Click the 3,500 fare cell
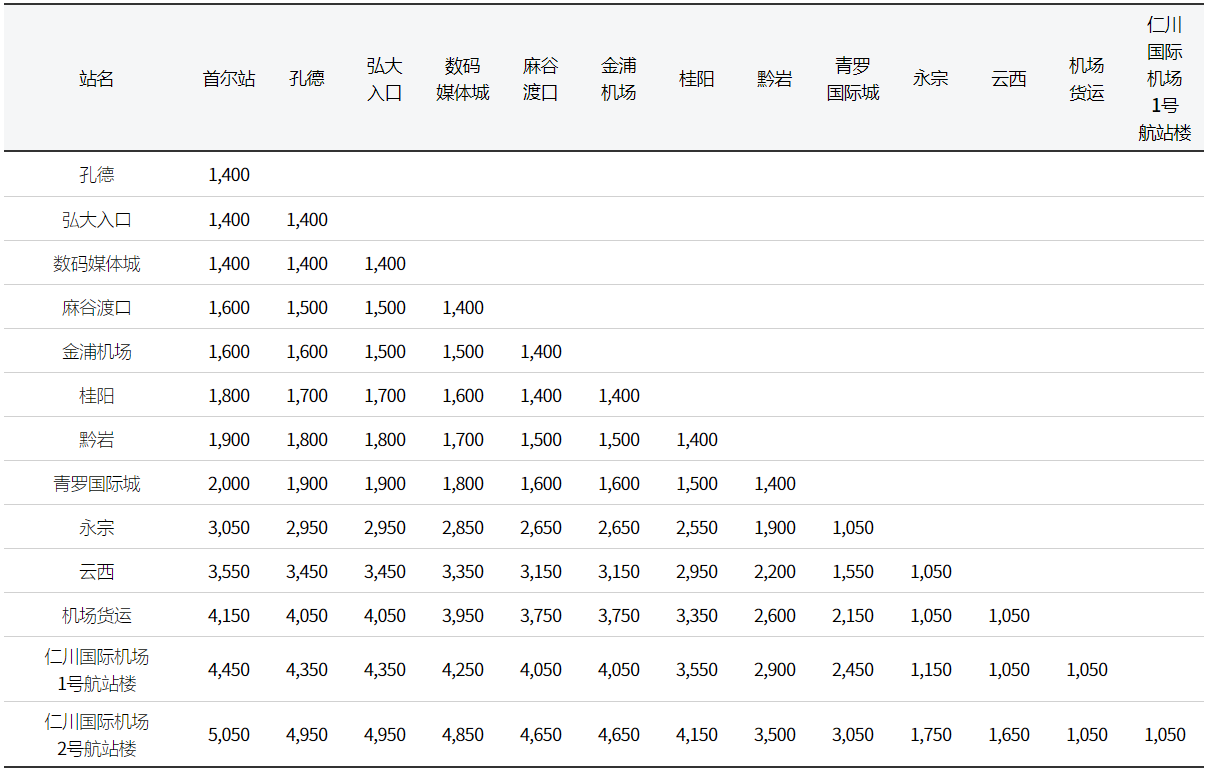 775,735
